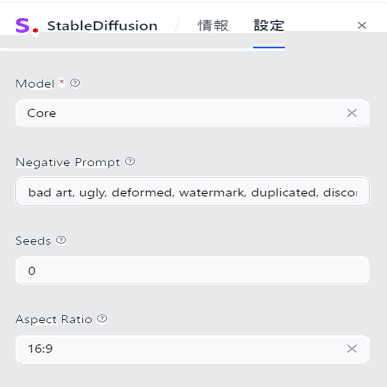The image size is (387, 387).
Task: Expand the Aspect Ratio dropdown showing 16:9
Action: pos(192,349)
